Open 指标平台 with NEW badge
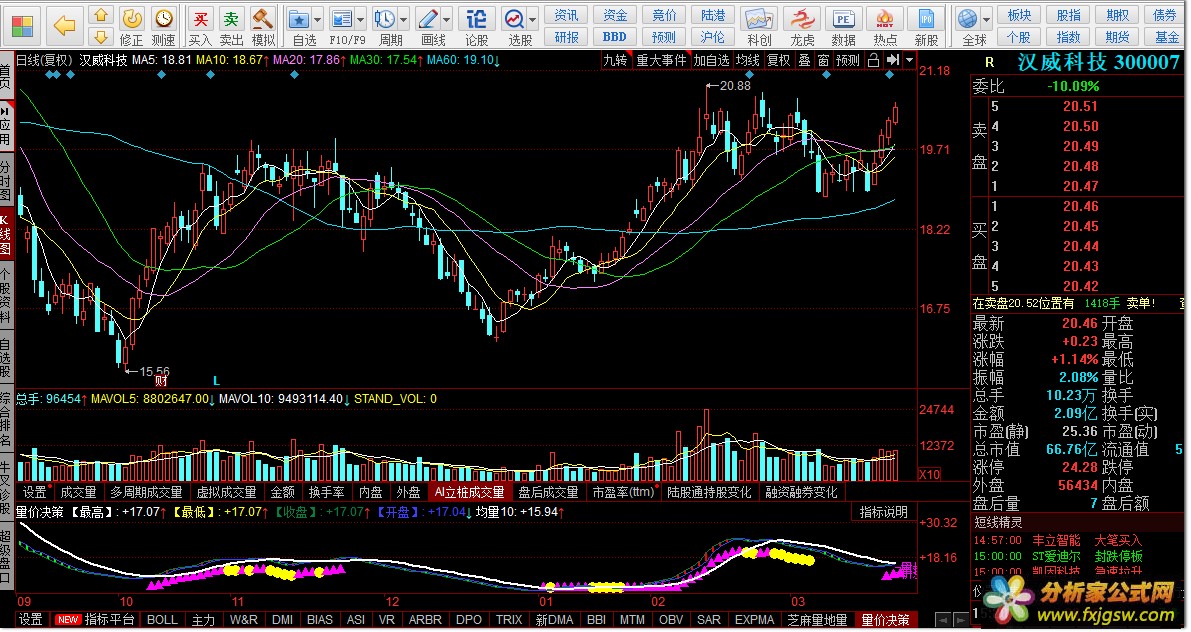 click(95, 620)
